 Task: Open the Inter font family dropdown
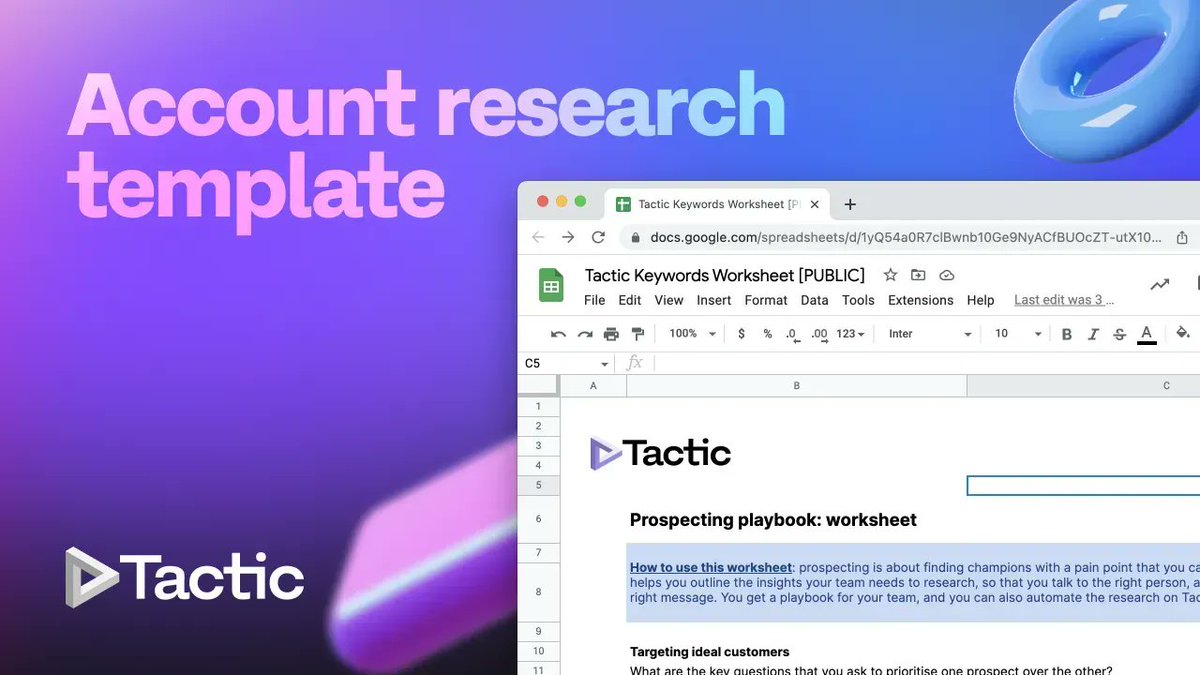(x=930, y=334)
